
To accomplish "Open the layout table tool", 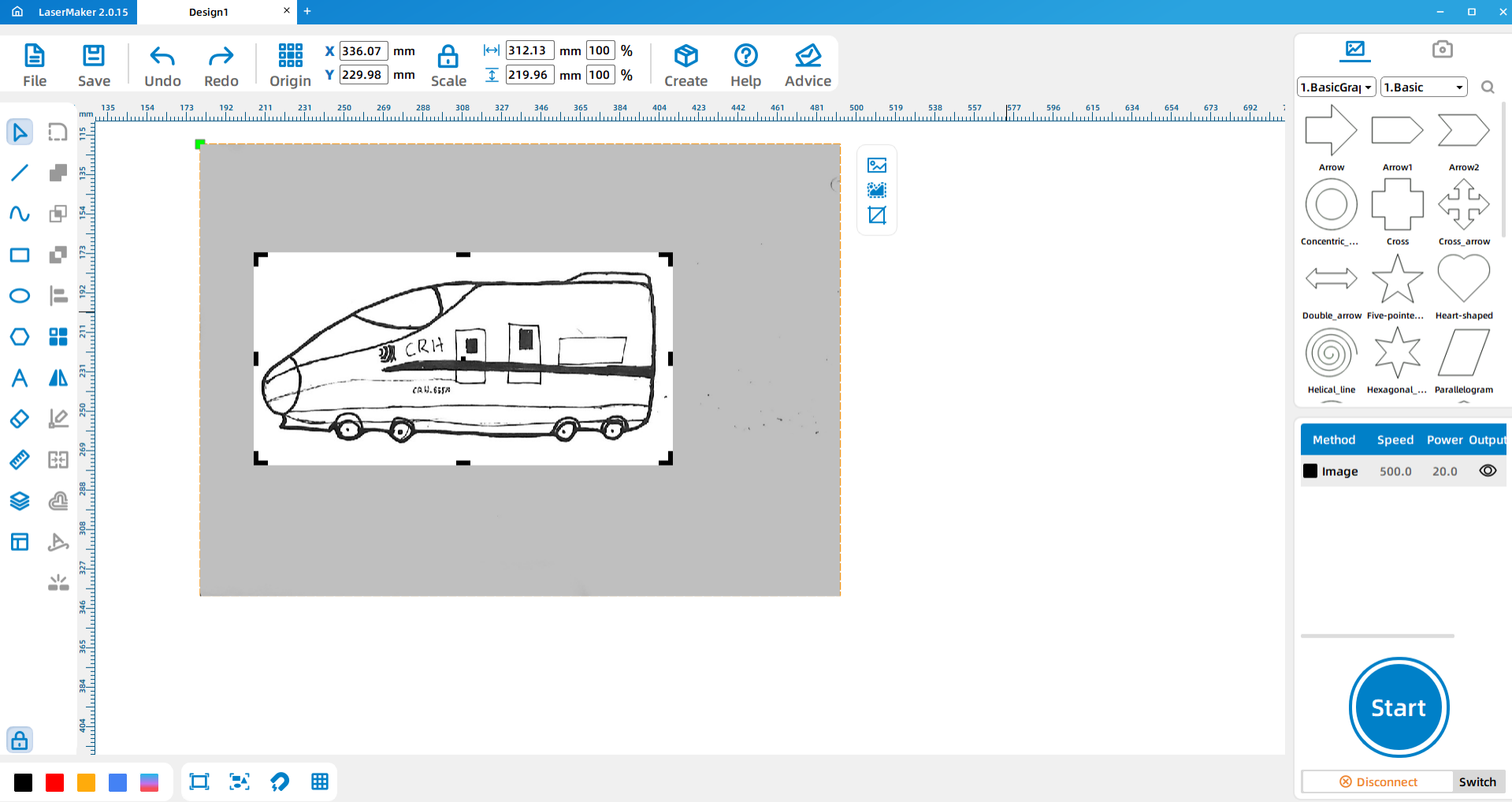I will 20,541.
